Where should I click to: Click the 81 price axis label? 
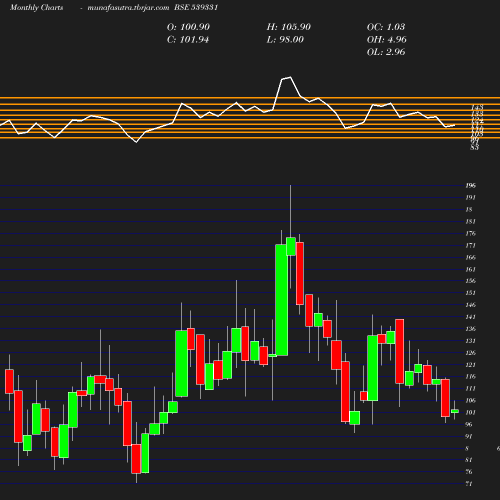click(x=469, y=460)
